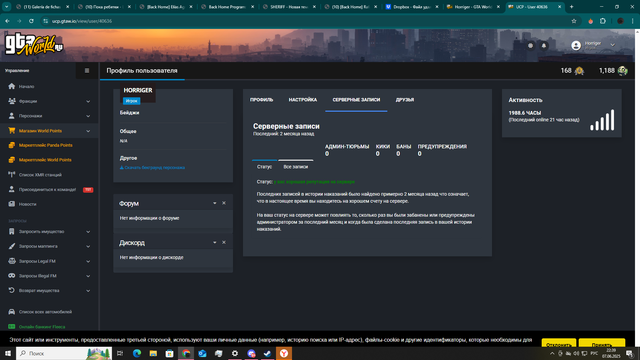This screenshot has height=360, width=640.
Task: Click the World Points badge icon next to 168
Action: (x=579, y=71)
